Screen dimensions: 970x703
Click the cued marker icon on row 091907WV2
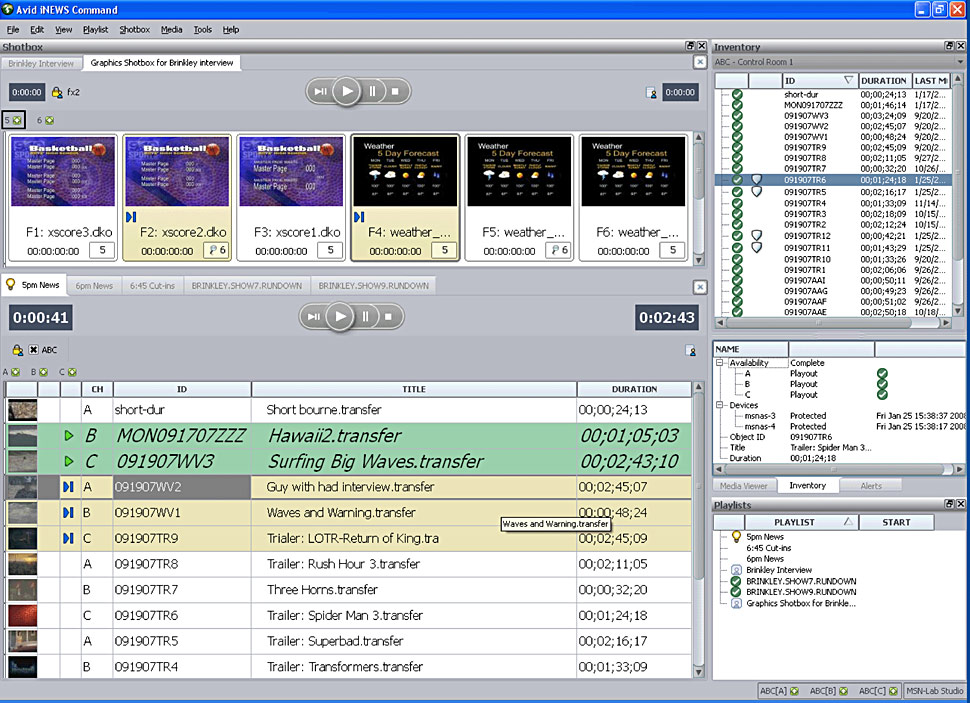[69, 487]
